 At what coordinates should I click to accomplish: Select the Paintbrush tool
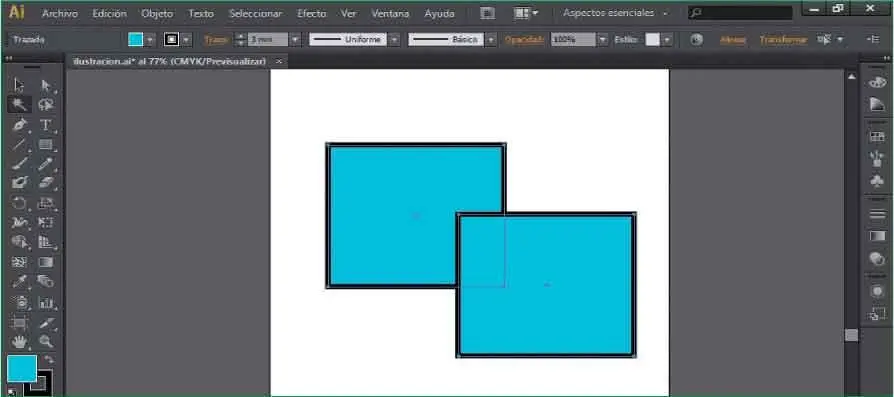point(19,164)
